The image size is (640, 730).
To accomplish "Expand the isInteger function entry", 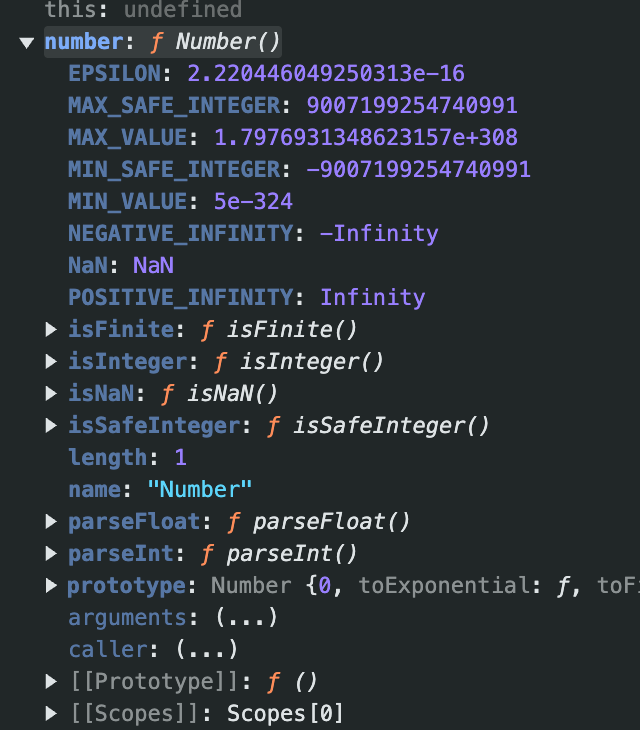I will point(51,362).
